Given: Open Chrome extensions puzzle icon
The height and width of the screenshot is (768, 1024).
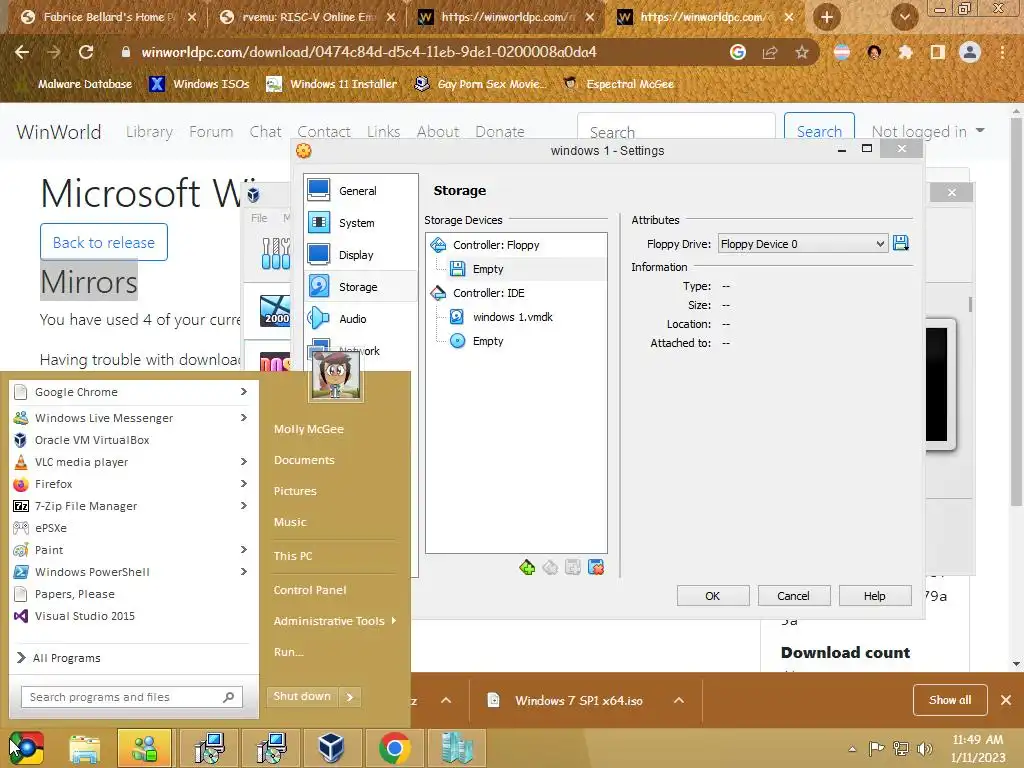Looking at the screenshot, I should 905,52.
